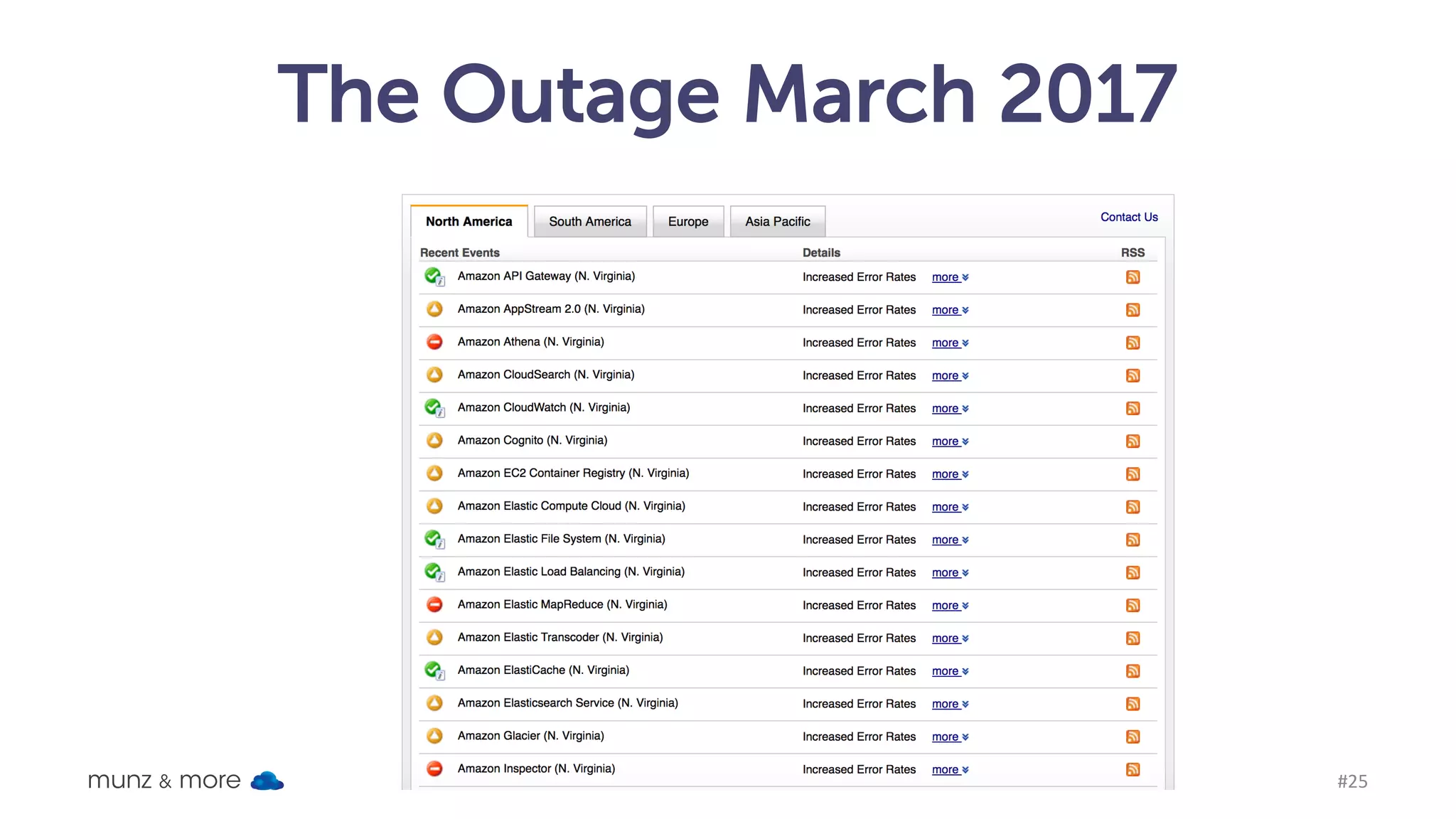Open the Asia Pacific tab
Screen dimensions: 1456x819
click(x=777, y=222)
